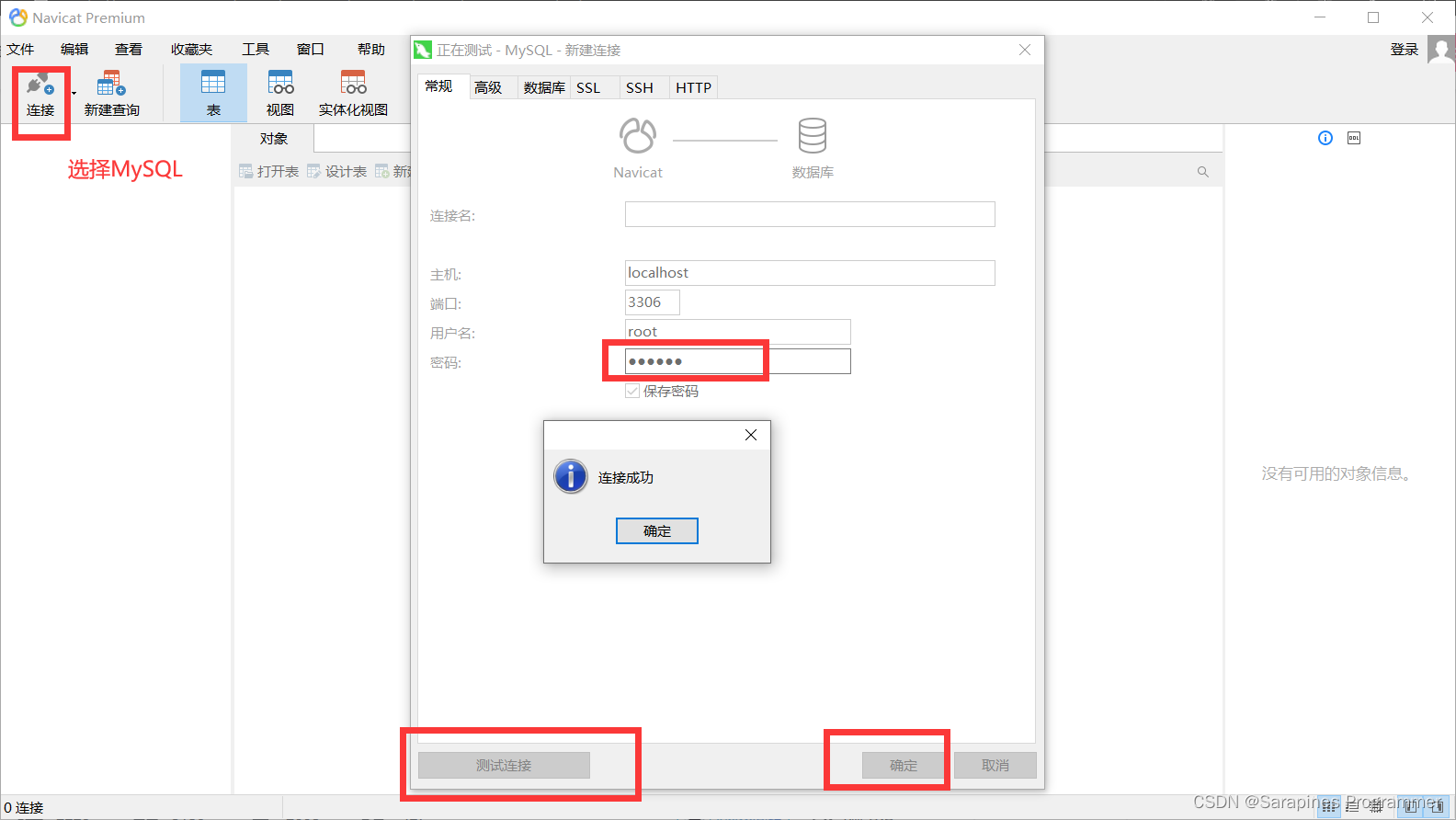Screen dimensions: 1456x820
Task: Toggle the left pane icon in status bar
Action: tap(1411, 807)
